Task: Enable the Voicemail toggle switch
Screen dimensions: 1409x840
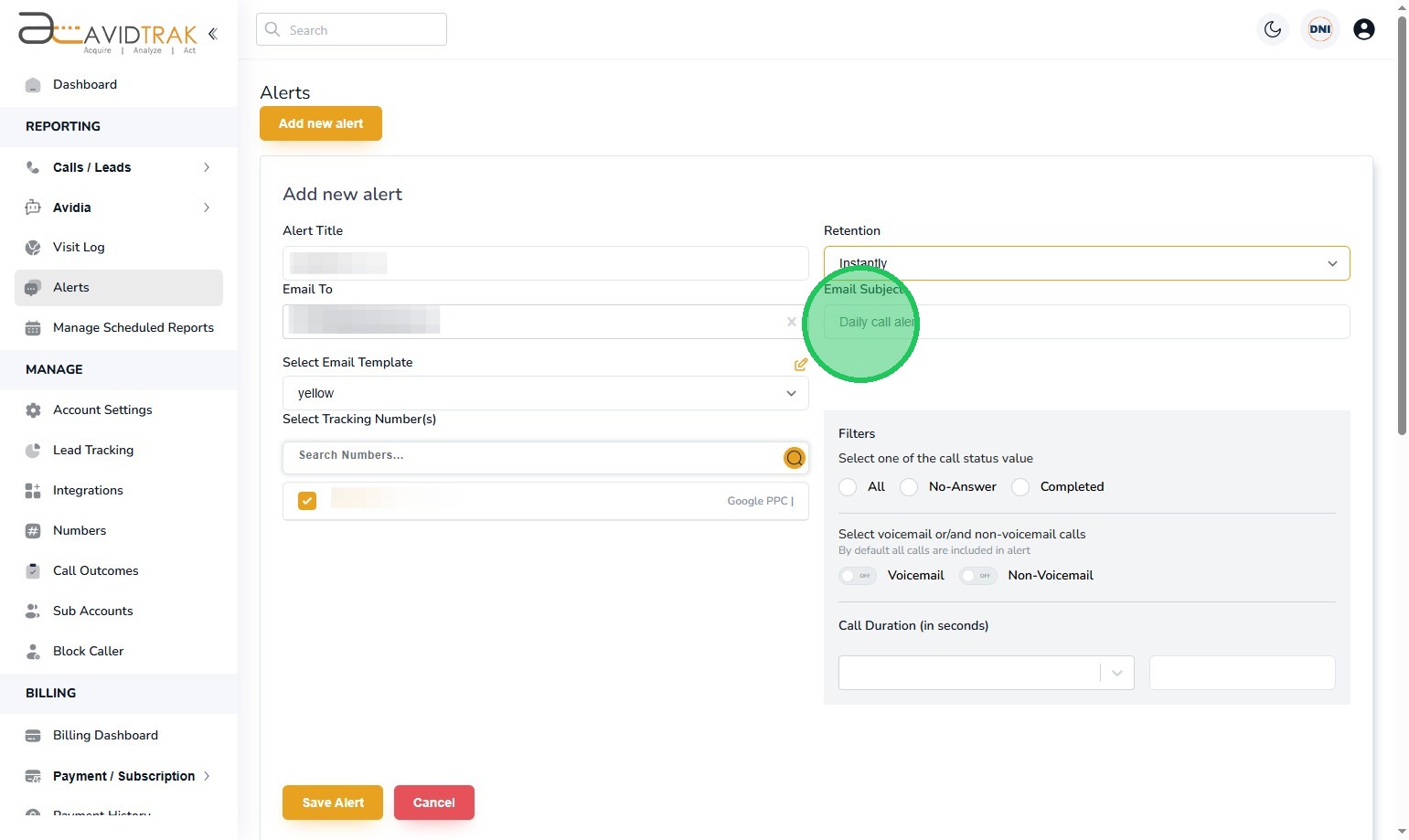Action: (x=858, y=576)
